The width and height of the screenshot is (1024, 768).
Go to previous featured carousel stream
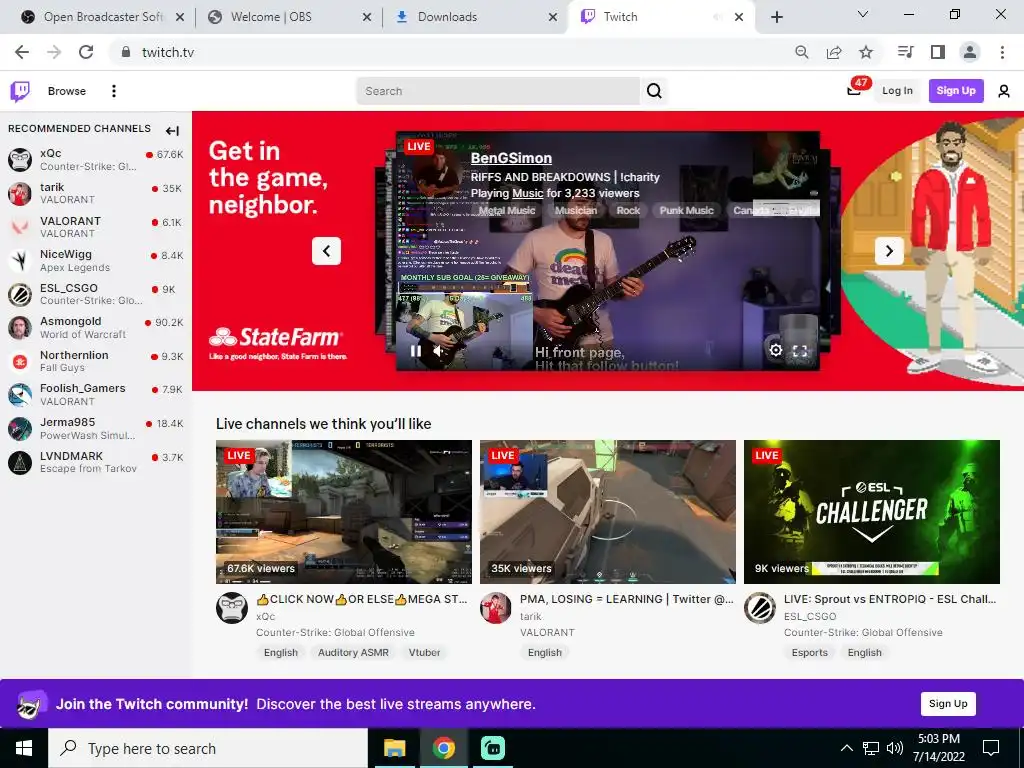tap(327, 251)
